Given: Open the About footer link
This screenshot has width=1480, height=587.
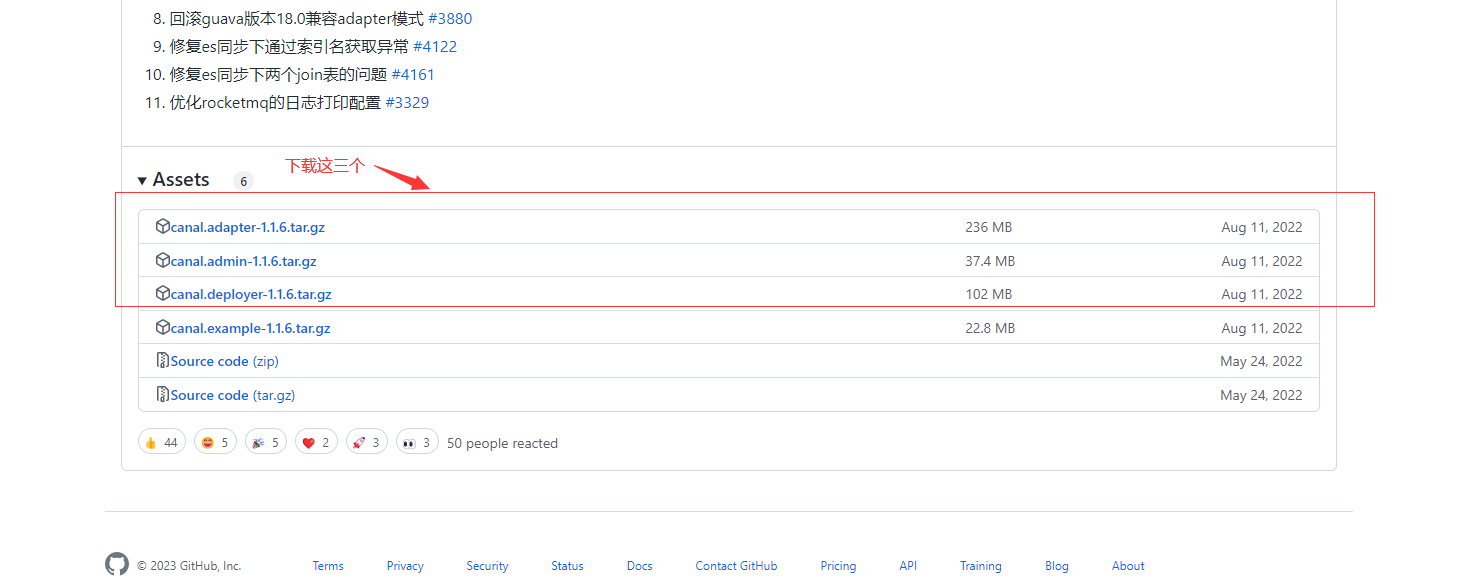Looking at the screenshot, I should (x=1128, y=566).
